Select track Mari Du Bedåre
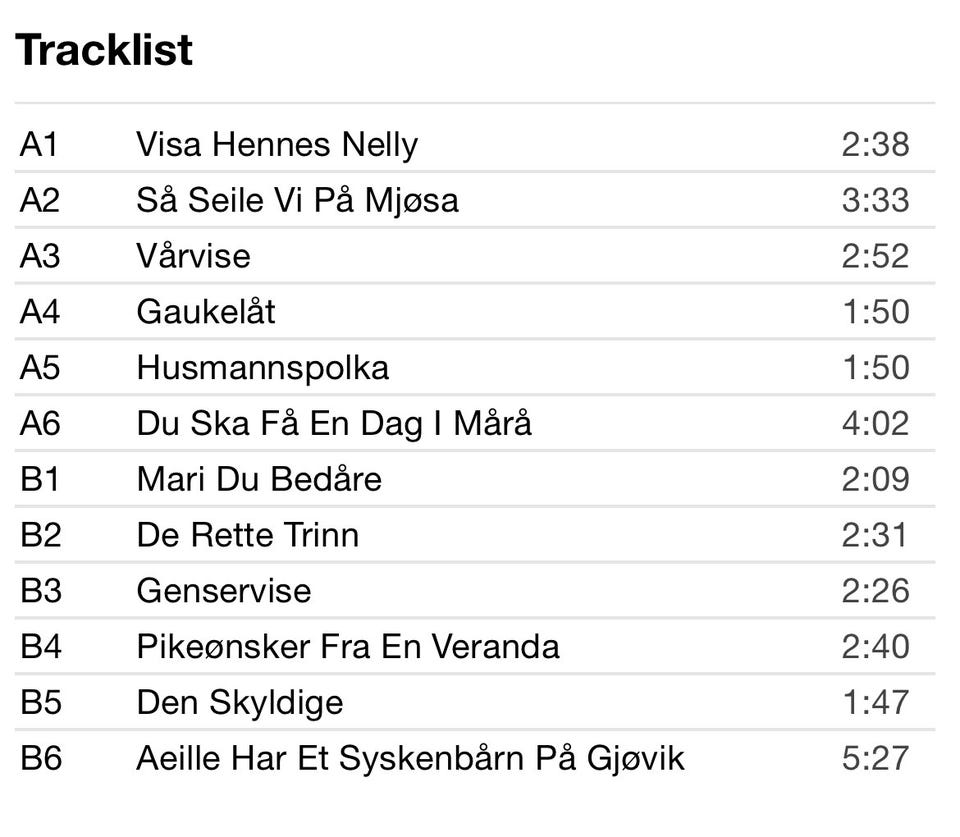This screenshot has height=837, width=960. click(x=259, y=479)
